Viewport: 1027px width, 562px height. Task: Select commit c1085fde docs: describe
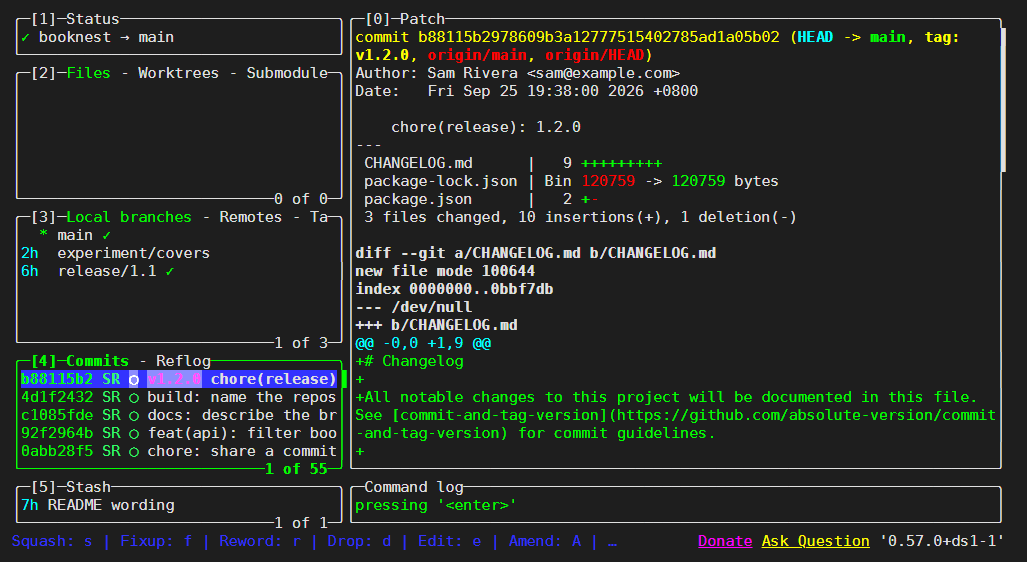179,415
